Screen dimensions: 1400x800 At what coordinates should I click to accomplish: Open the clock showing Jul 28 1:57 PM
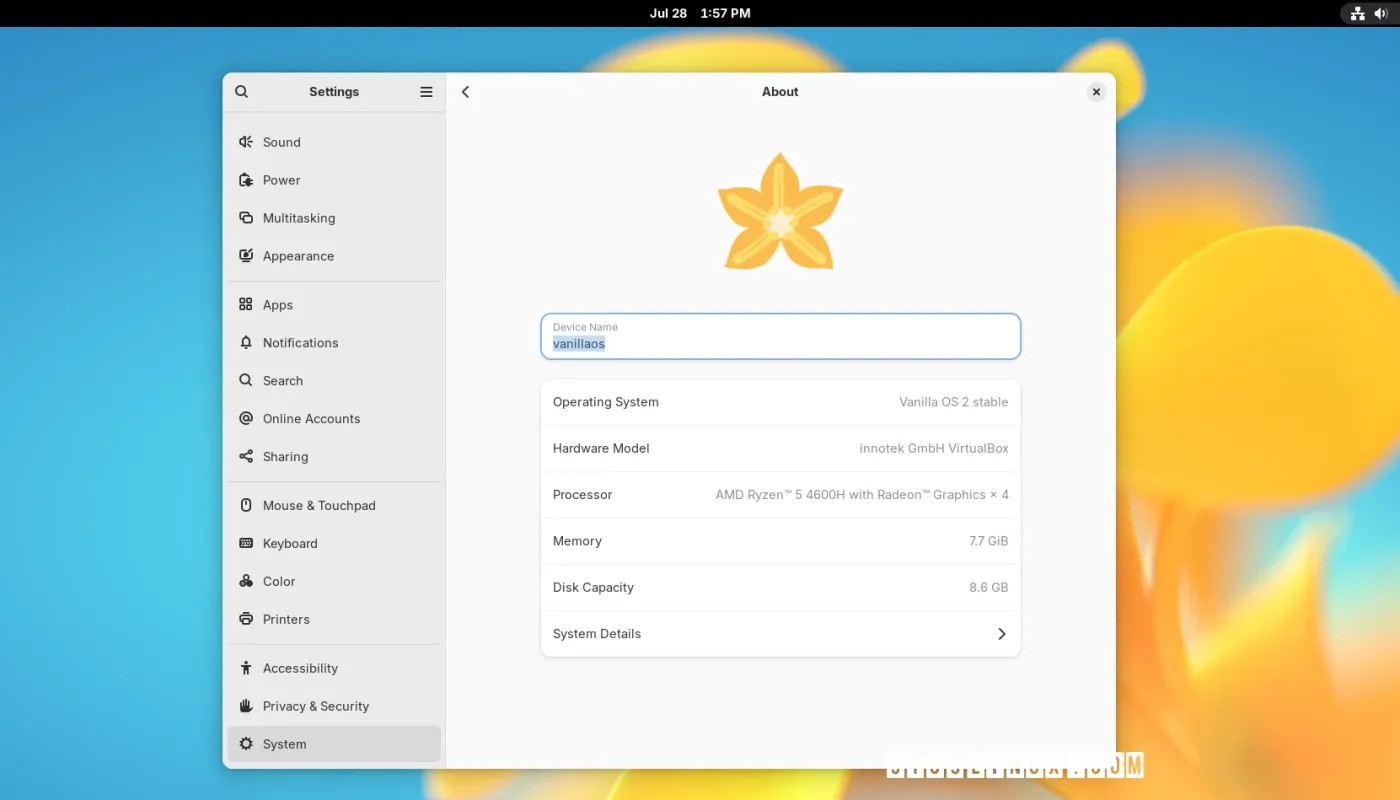coord(700,13)
